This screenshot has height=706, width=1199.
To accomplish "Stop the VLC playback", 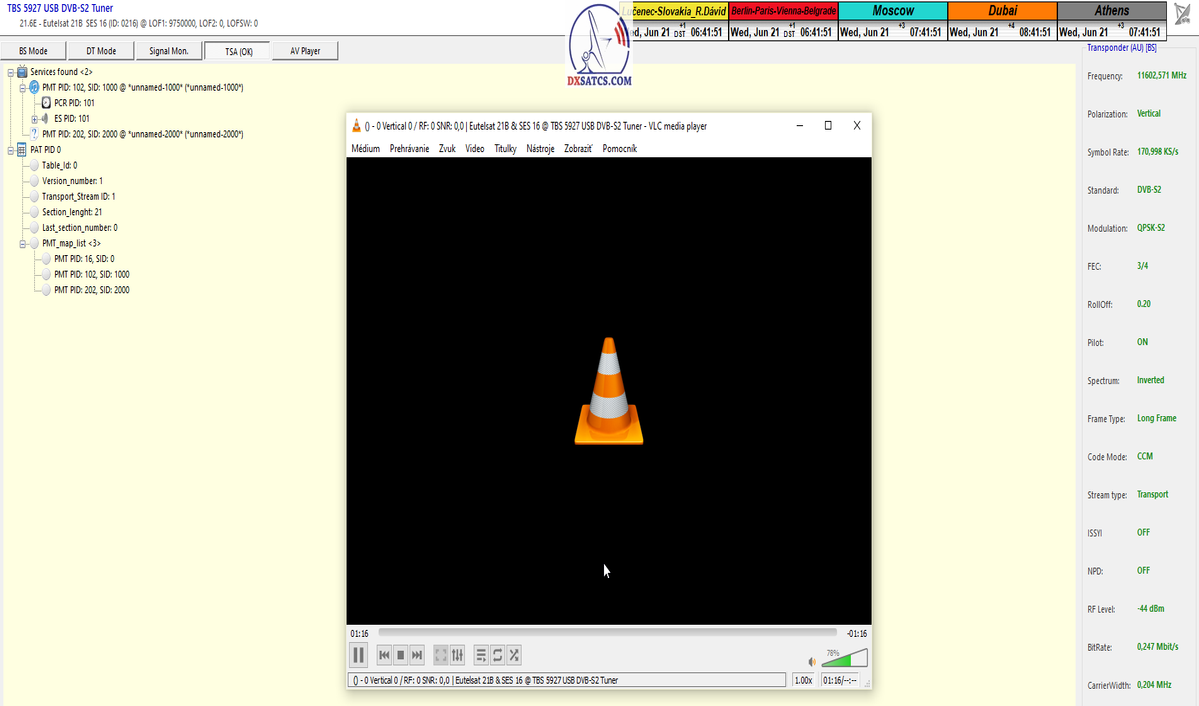I will click(400, 655).
